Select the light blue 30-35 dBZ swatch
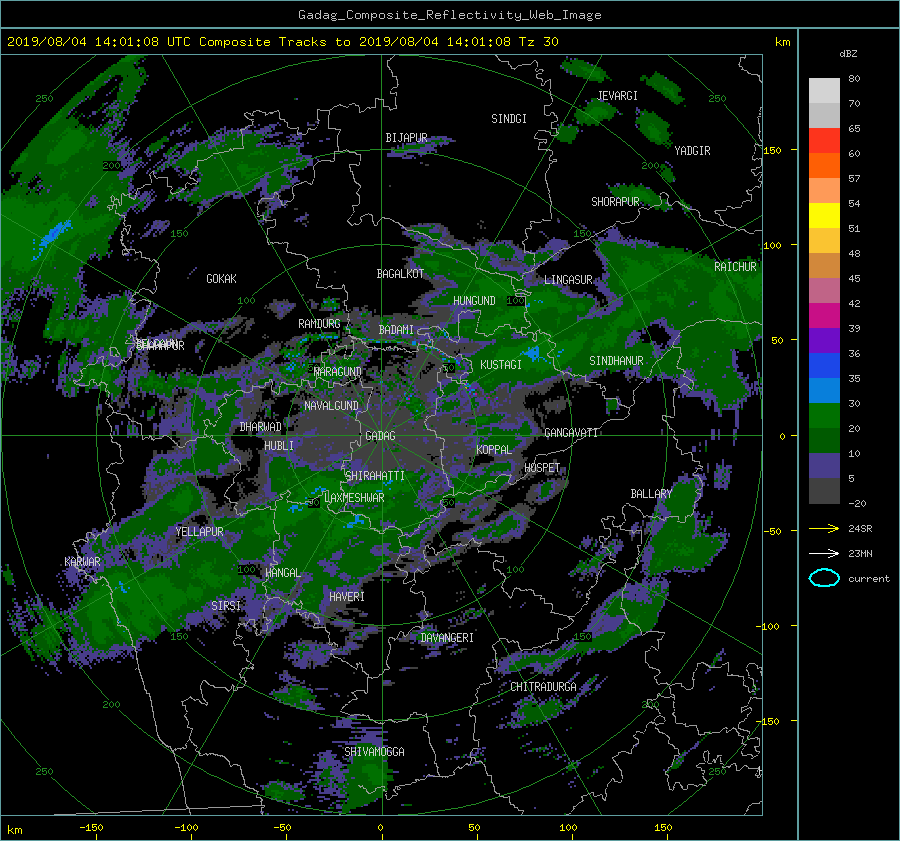 coord(824,390)
